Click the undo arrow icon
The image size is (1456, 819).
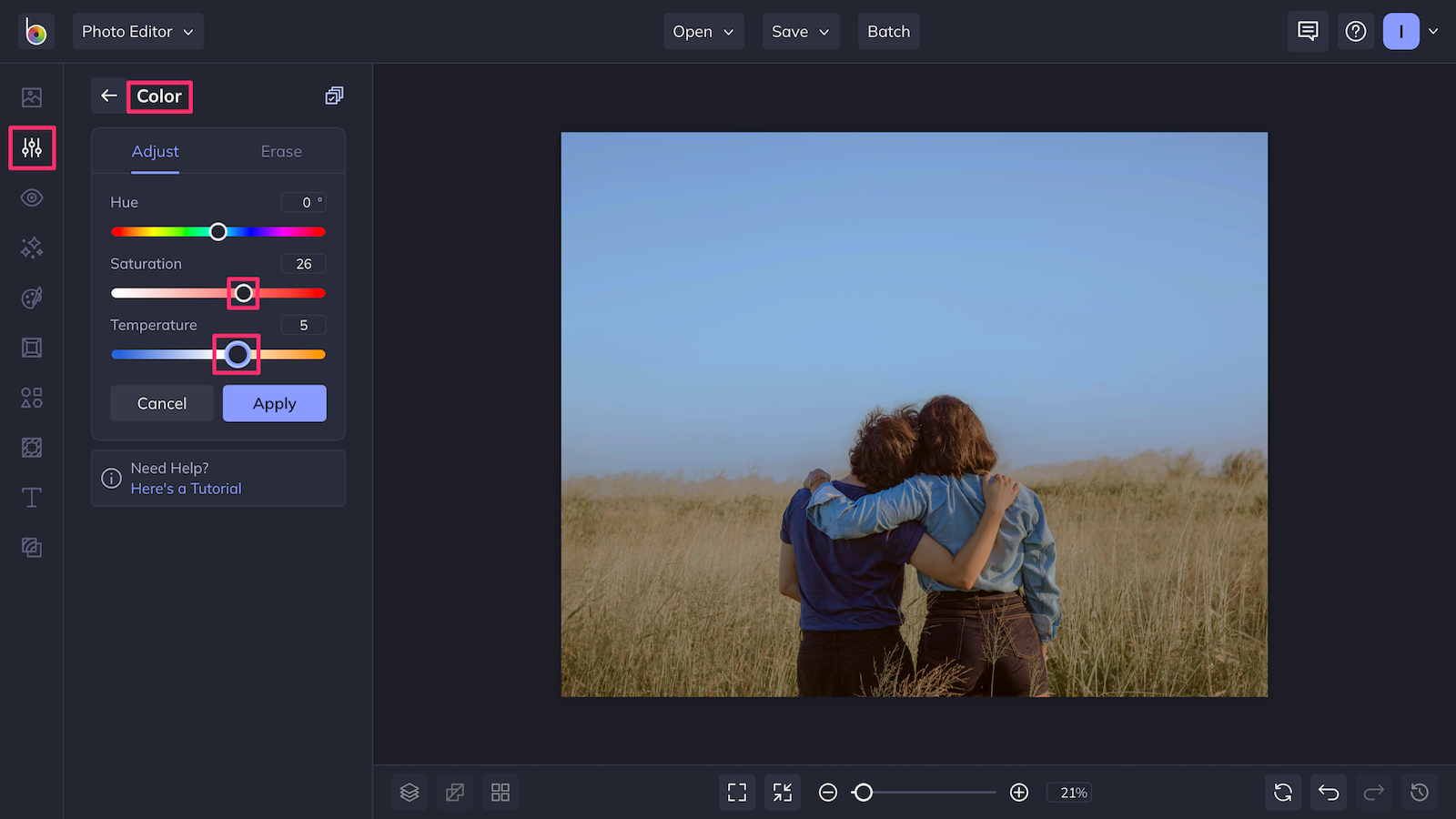[1329, 793]
